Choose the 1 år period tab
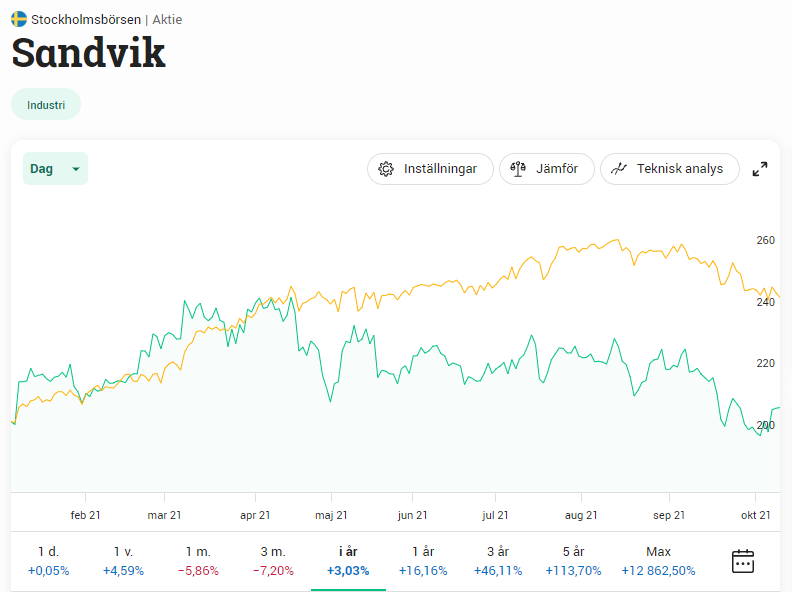 coord(423,561)
